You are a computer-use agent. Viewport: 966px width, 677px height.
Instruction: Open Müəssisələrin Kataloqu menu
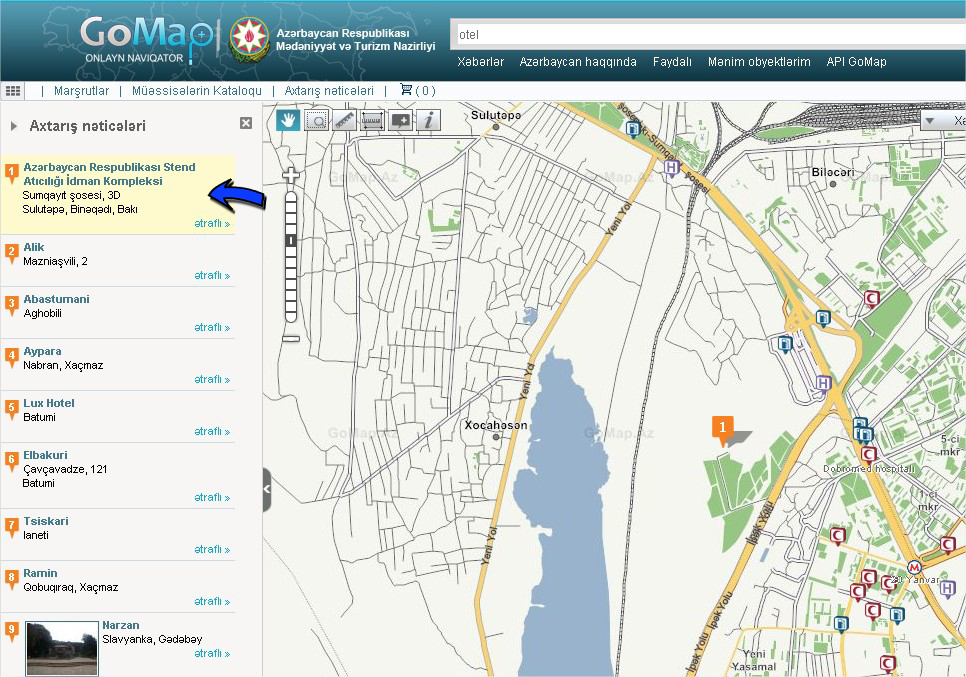coord(196,91)
